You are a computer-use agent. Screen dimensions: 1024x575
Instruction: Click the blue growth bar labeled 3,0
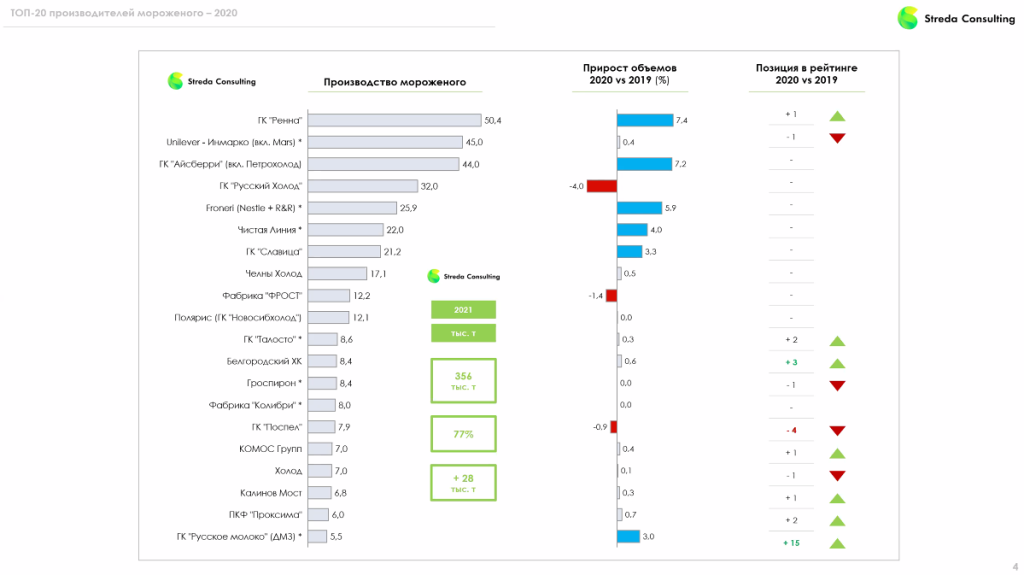628,536
